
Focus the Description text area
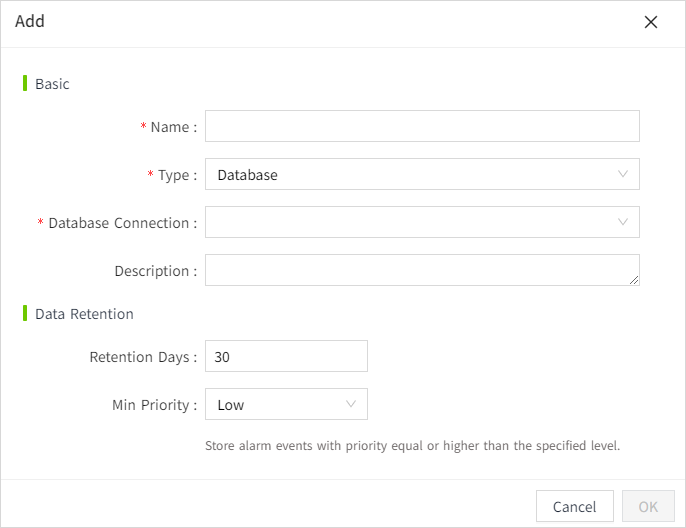click(x=421, y=270)
